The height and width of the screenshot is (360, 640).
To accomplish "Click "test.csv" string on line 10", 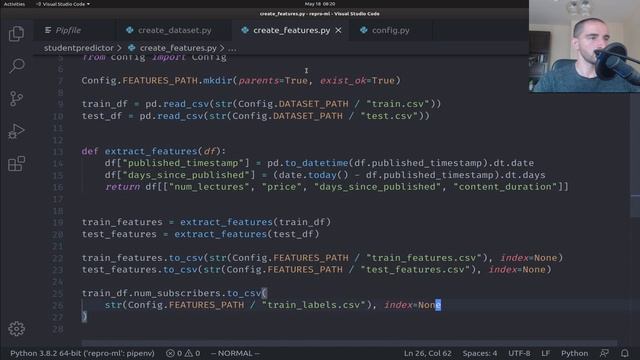I will click(389, 116).
